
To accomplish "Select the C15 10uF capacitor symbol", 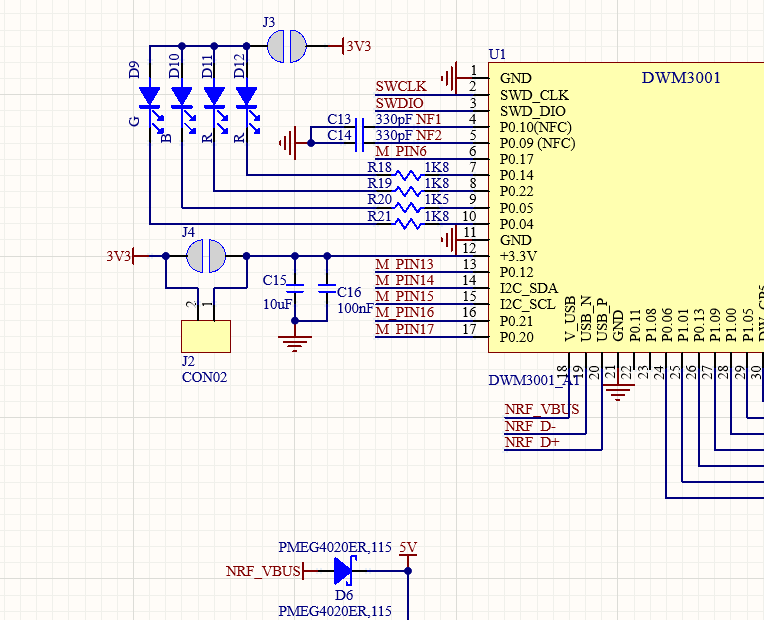I will 294,288.
